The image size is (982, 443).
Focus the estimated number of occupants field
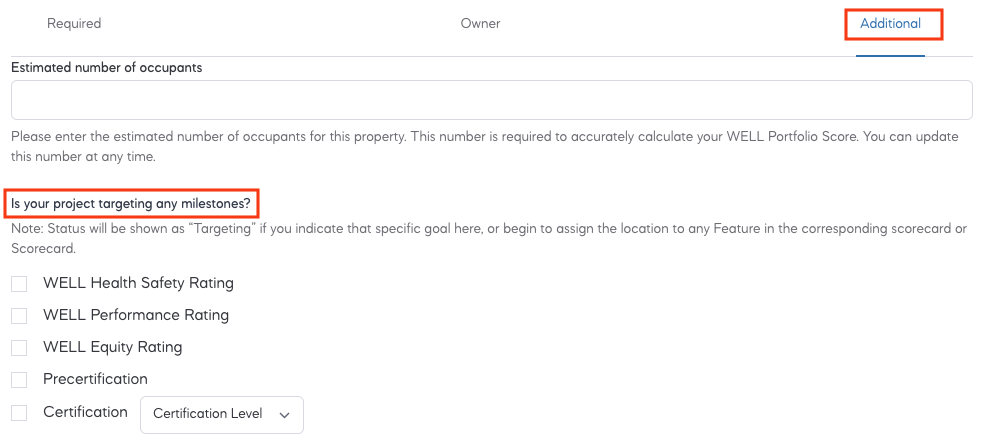click(x=491, y=100)
